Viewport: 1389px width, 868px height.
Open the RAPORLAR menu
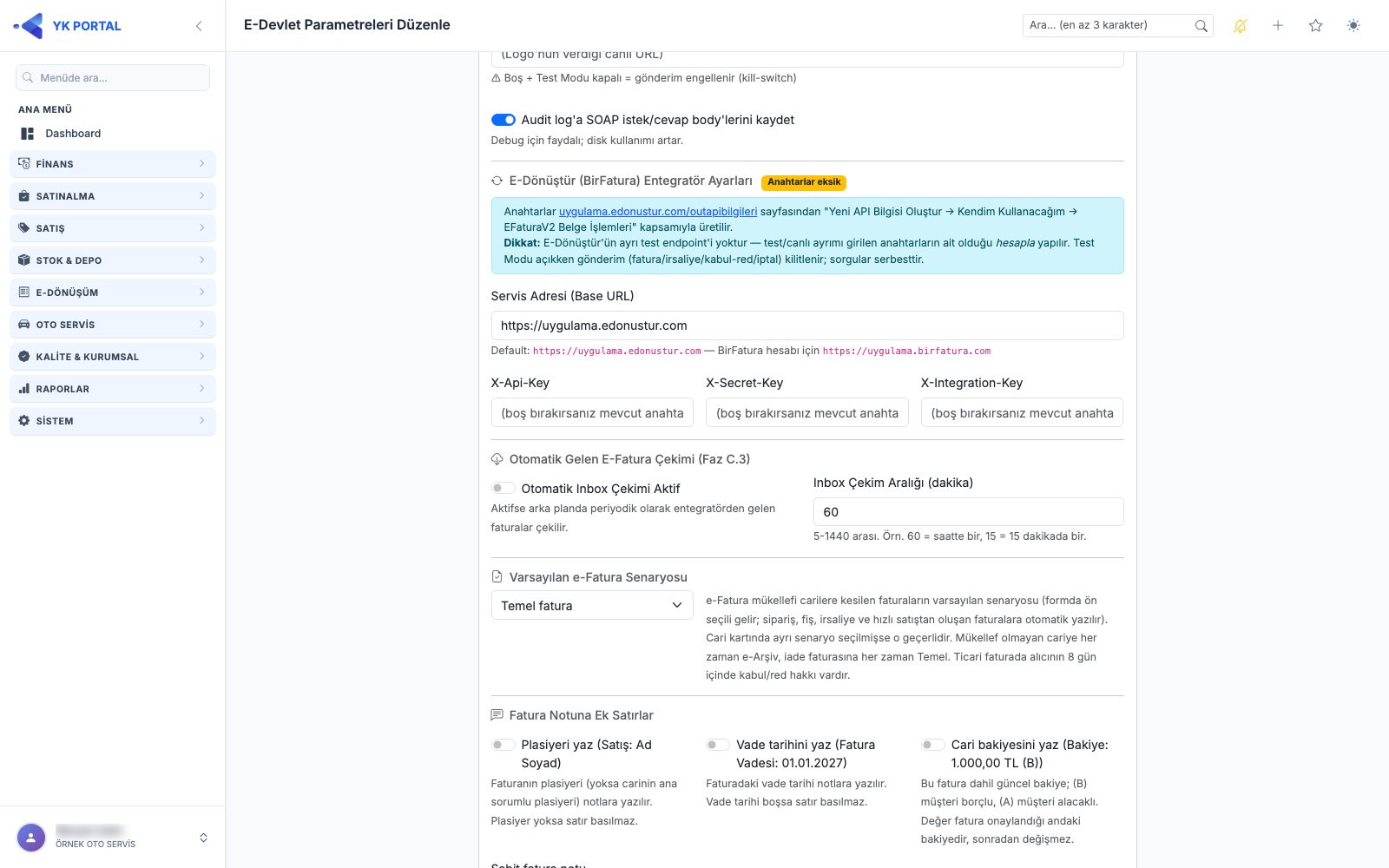[113, 389]
